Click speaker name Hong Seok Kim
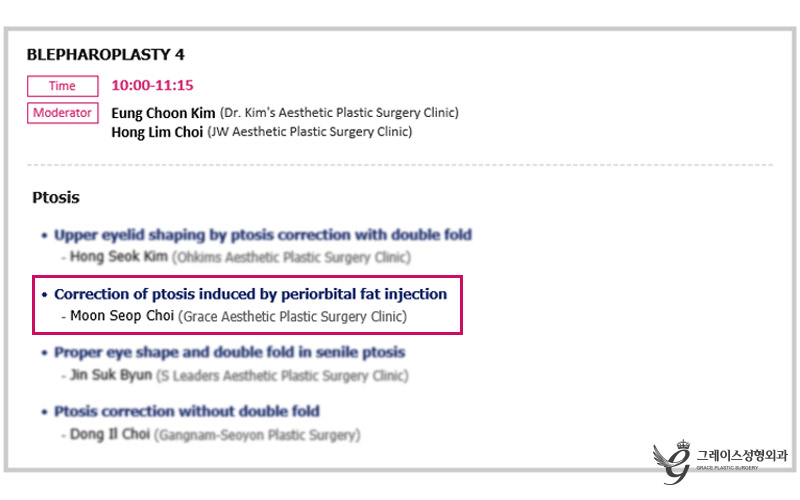Screen dimensions: 800x500 tap(119, 256)
